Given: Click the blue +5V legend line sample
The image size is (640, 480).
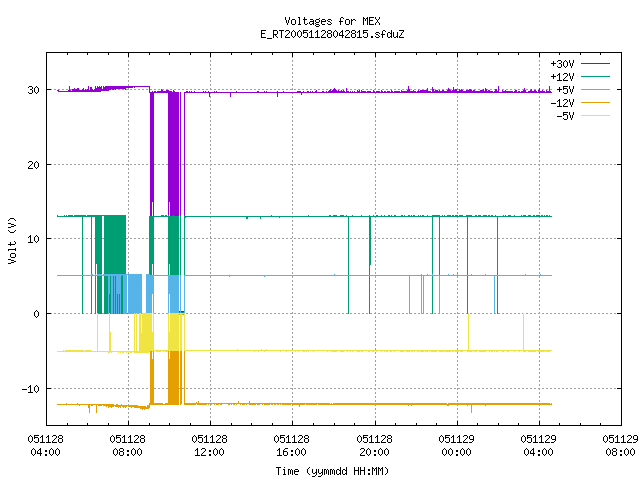Looking at the screenshot, I should pyautogui.click(x=595, y=89).
